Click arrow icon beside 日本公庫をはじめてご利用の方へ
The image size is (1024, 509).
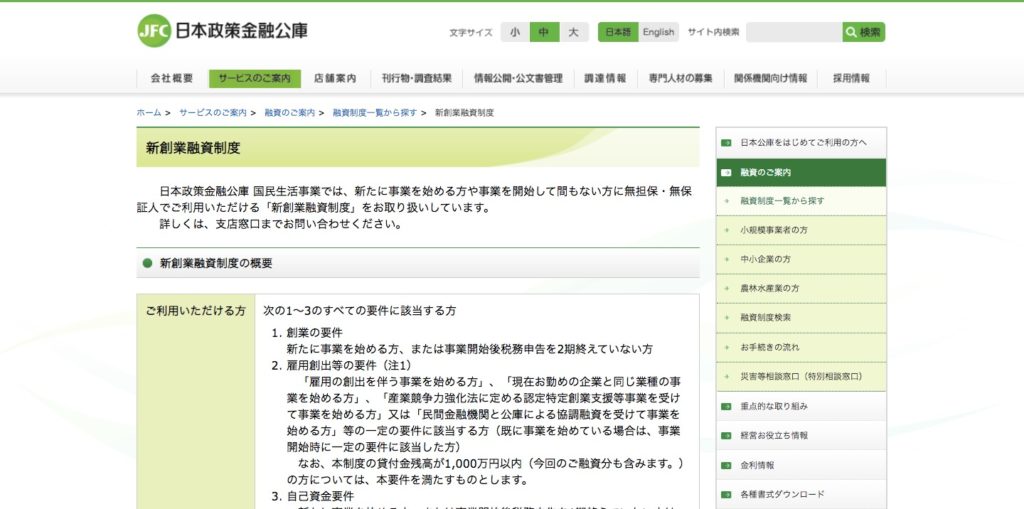[726, 142]
